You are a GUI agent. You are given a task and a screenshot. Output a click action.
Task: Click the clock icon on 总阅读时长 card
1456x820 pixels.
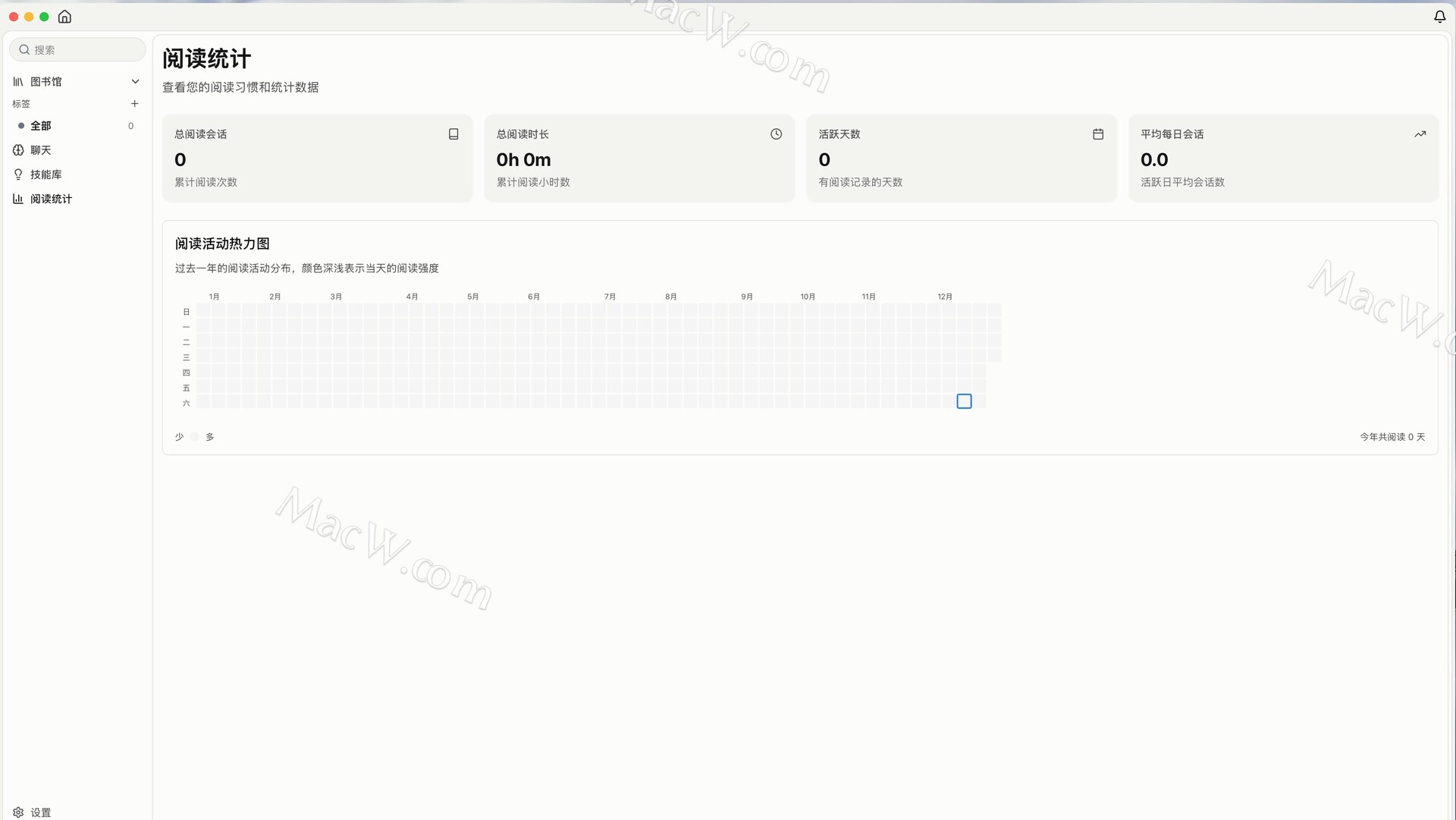tap(776, 134)
